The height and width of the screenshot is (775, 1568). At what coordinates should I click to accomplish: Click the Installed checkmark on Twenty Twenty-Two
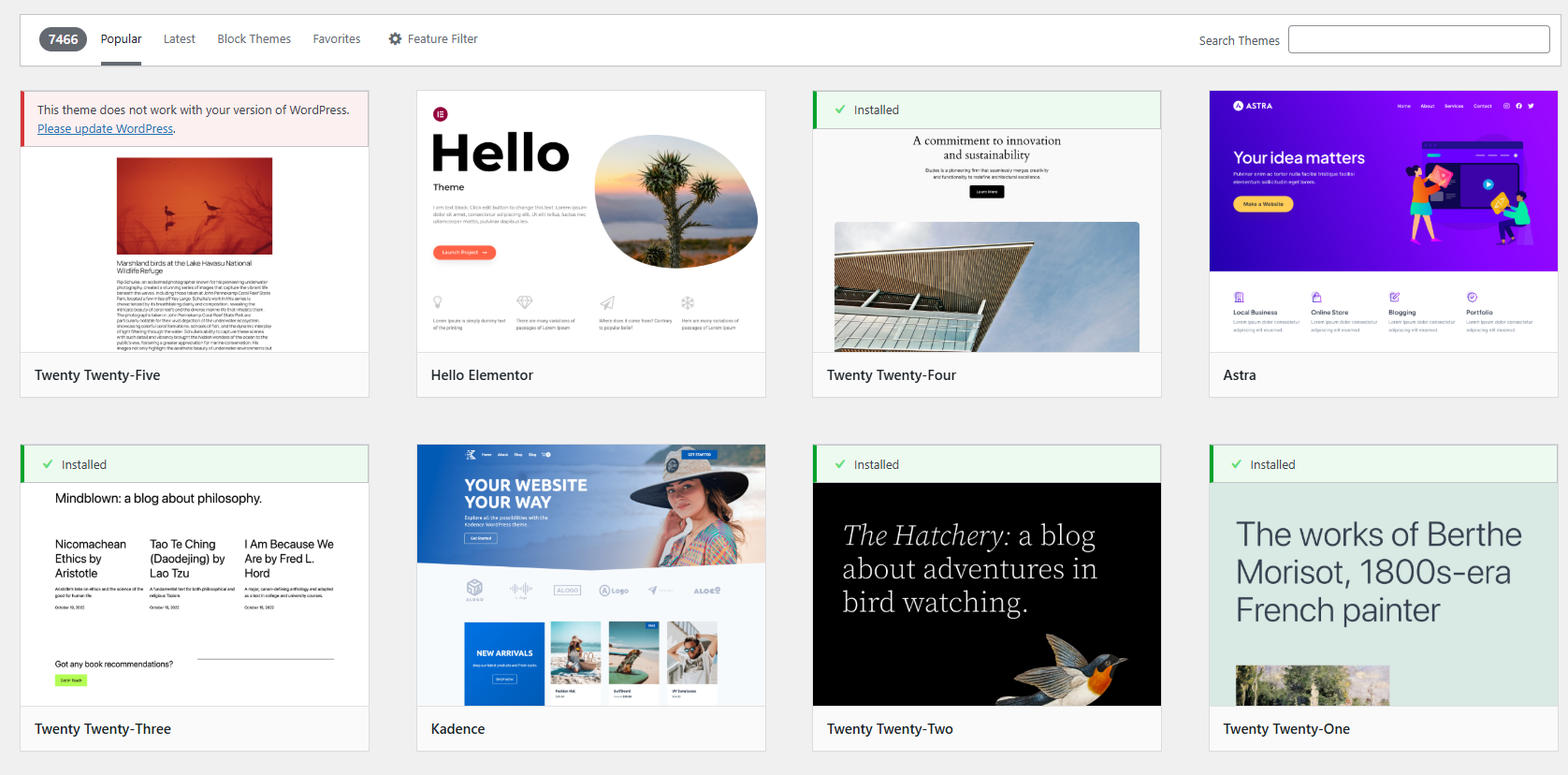pyautogui.click(x=840, y=464)
